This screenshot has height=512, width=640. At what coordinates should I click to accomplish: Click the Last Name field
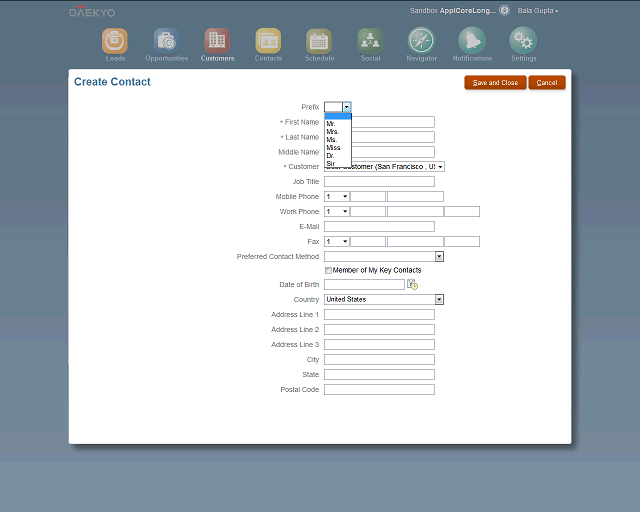(x=393, y=137)
